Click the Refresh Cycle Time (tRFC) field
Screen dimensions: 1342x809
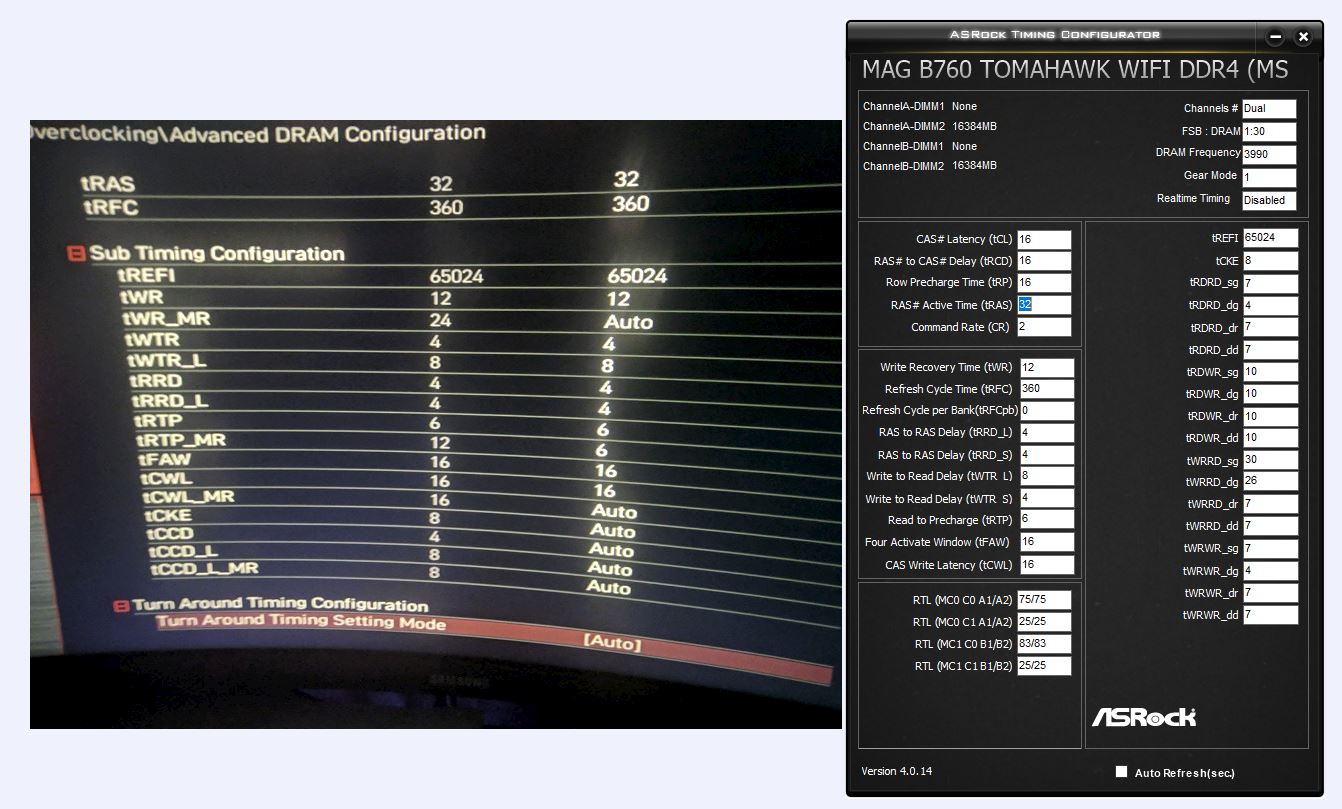coord(1047,389)
